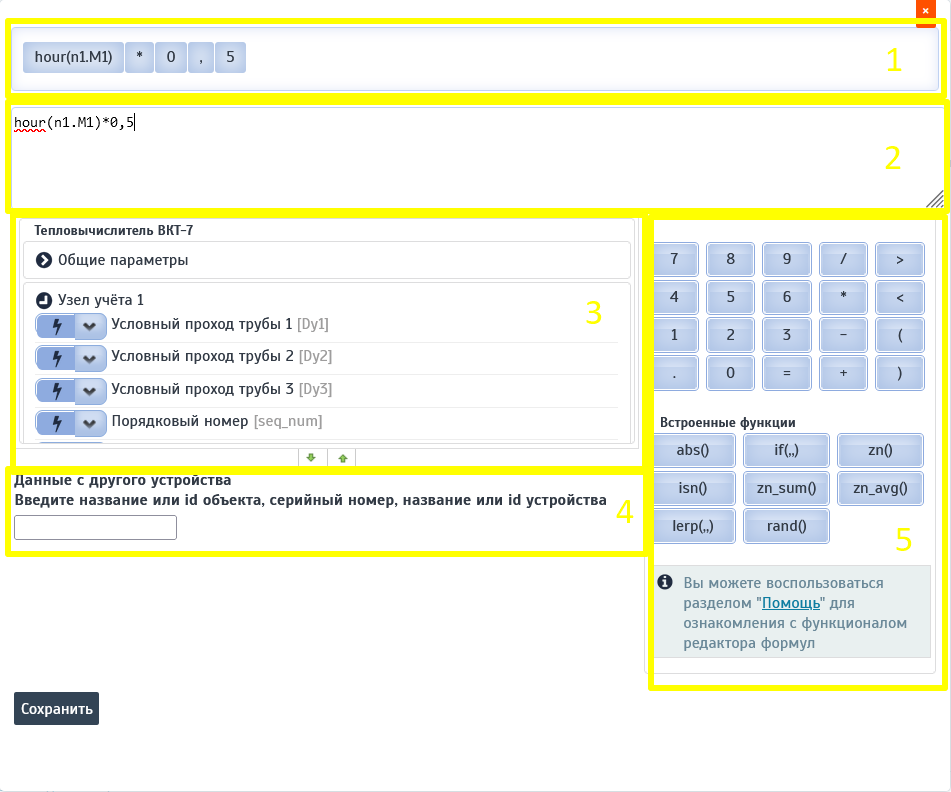Screen dimensions: 951x792
Task: Click lightning icon for Порядковый номер
Action: coord(55,423)
